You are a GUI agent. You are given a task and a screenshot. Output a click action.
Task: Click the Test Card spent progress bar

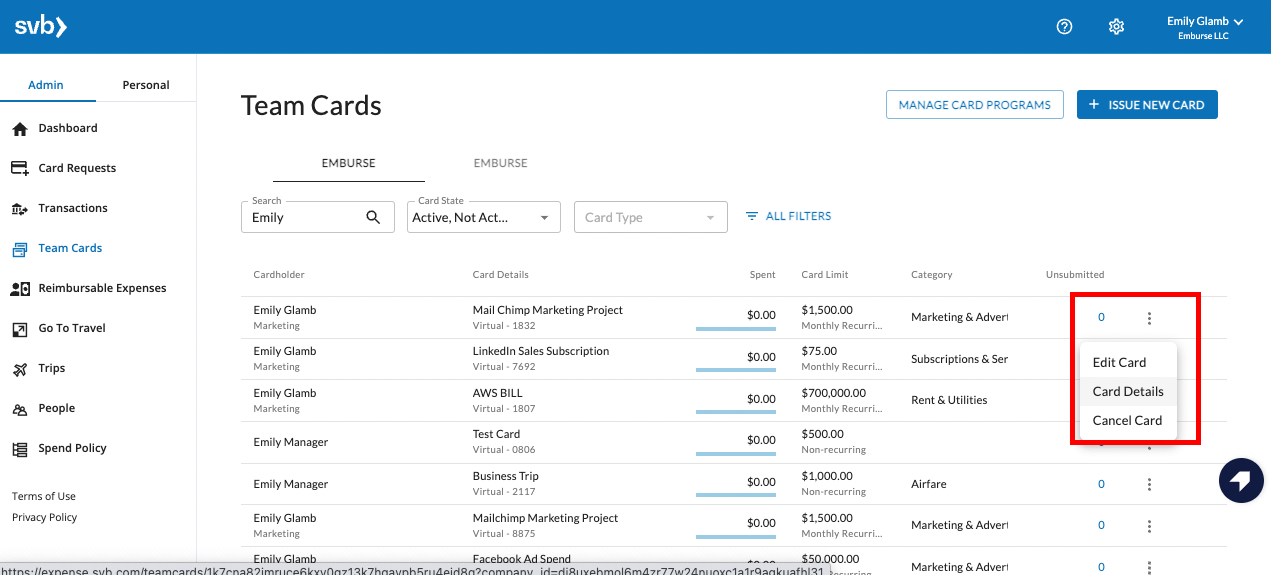[736, 453]
